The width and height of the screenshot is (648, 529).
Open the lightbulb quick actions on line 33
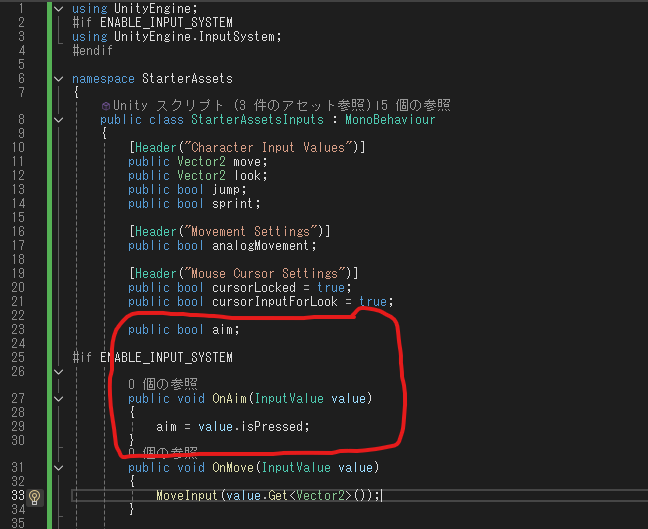[35, 496]
